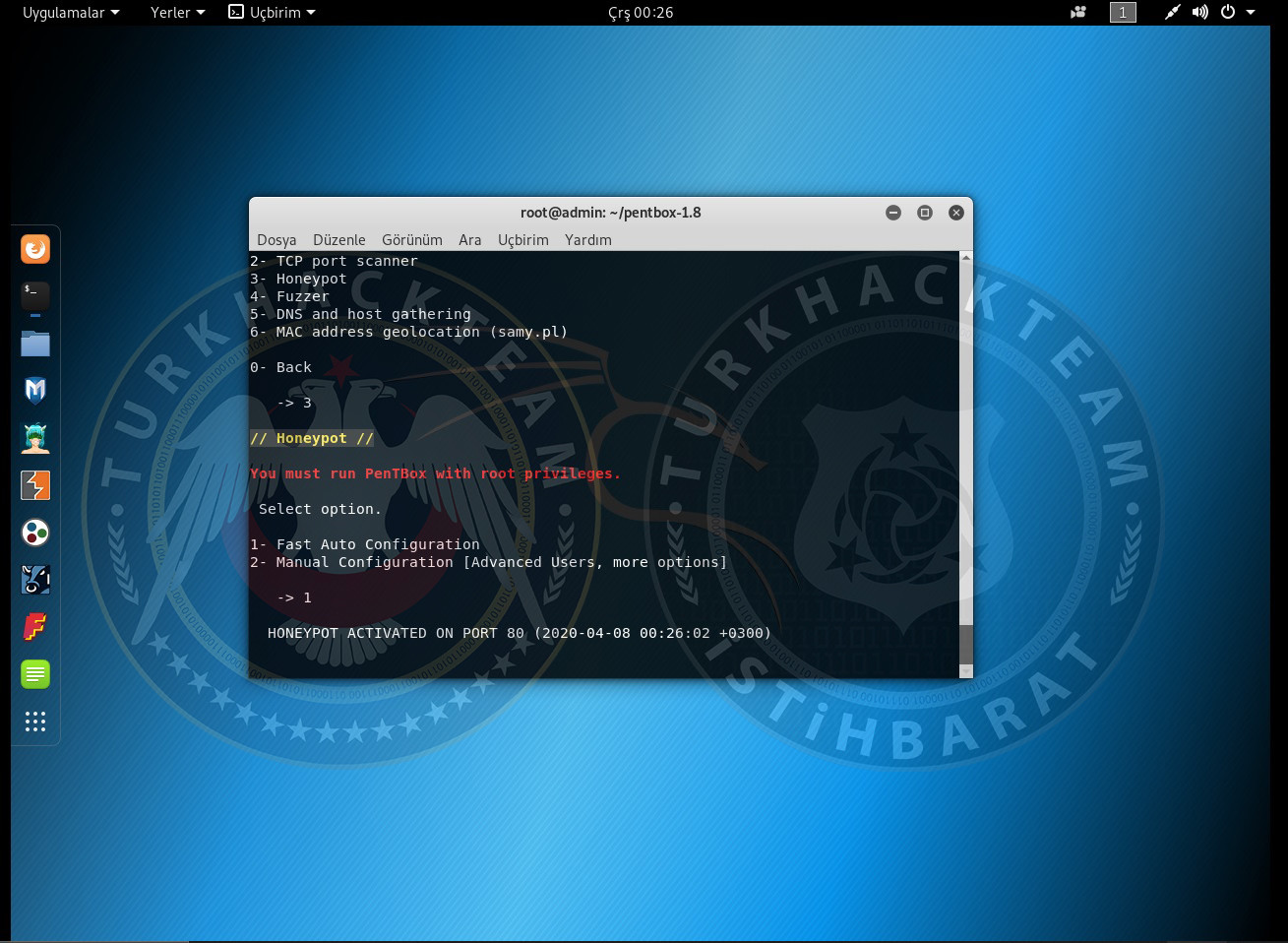Open the clock showing Çrş 00:26

pos(641,13)
